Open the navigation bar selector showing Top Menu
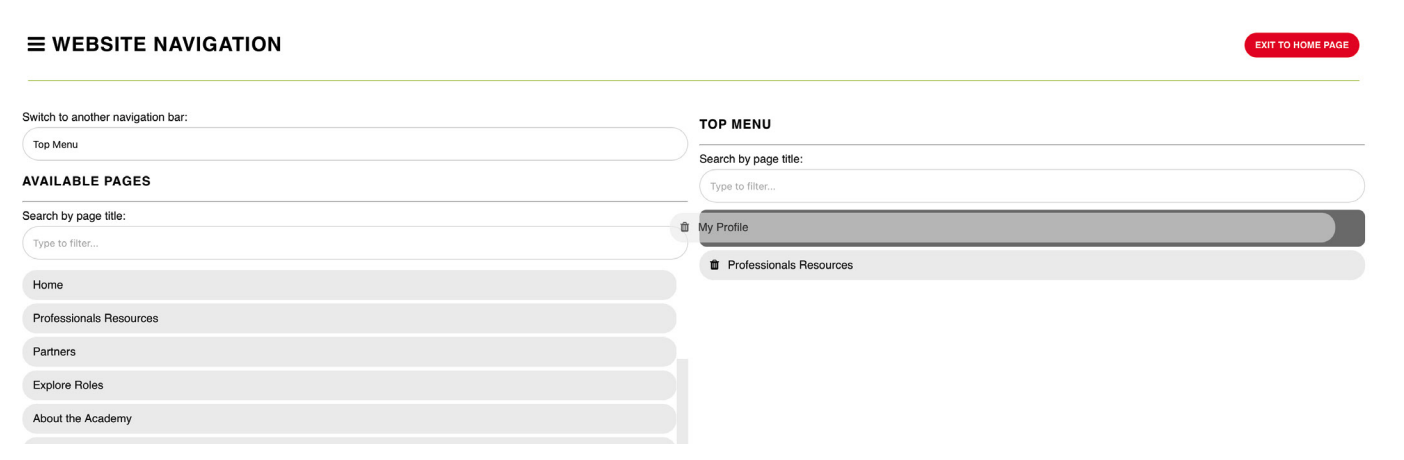1404x460 pixels. click(x=354, y=144)
